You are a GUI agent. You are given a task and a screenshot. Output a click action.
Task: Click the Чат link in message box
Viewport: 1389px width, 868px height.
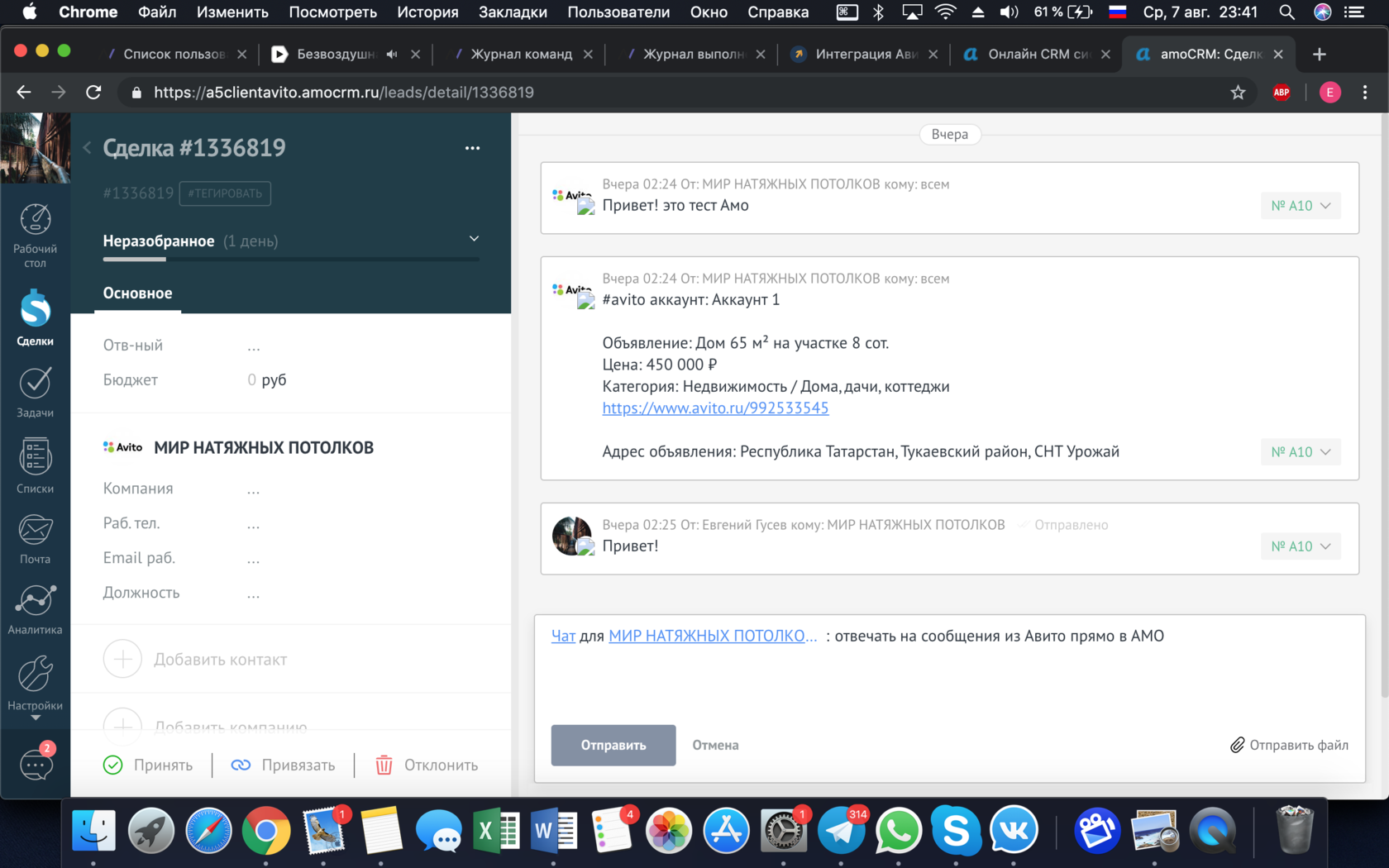[x=563, y=636]
